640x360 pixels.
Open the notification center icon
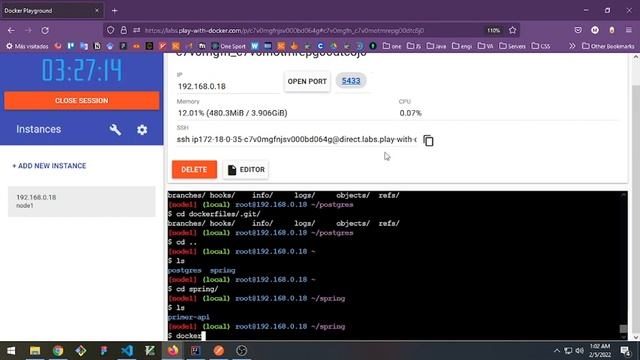pos(625,351)
